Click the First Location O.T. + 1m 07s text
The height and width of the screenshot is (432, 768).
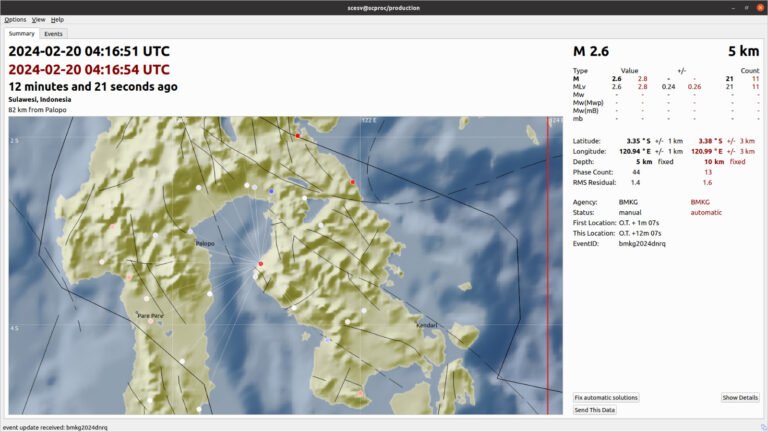[639, 223]
